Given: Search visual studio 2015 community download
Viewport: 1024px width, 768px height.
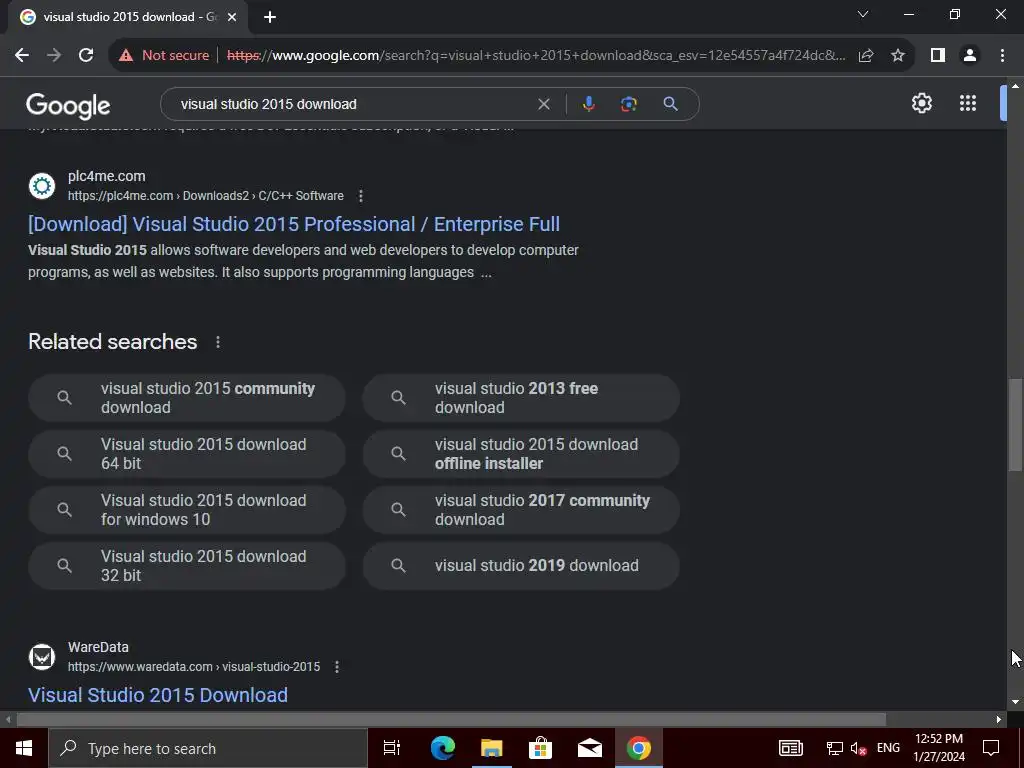Looking at the screenshot, I should pos(187,398).
